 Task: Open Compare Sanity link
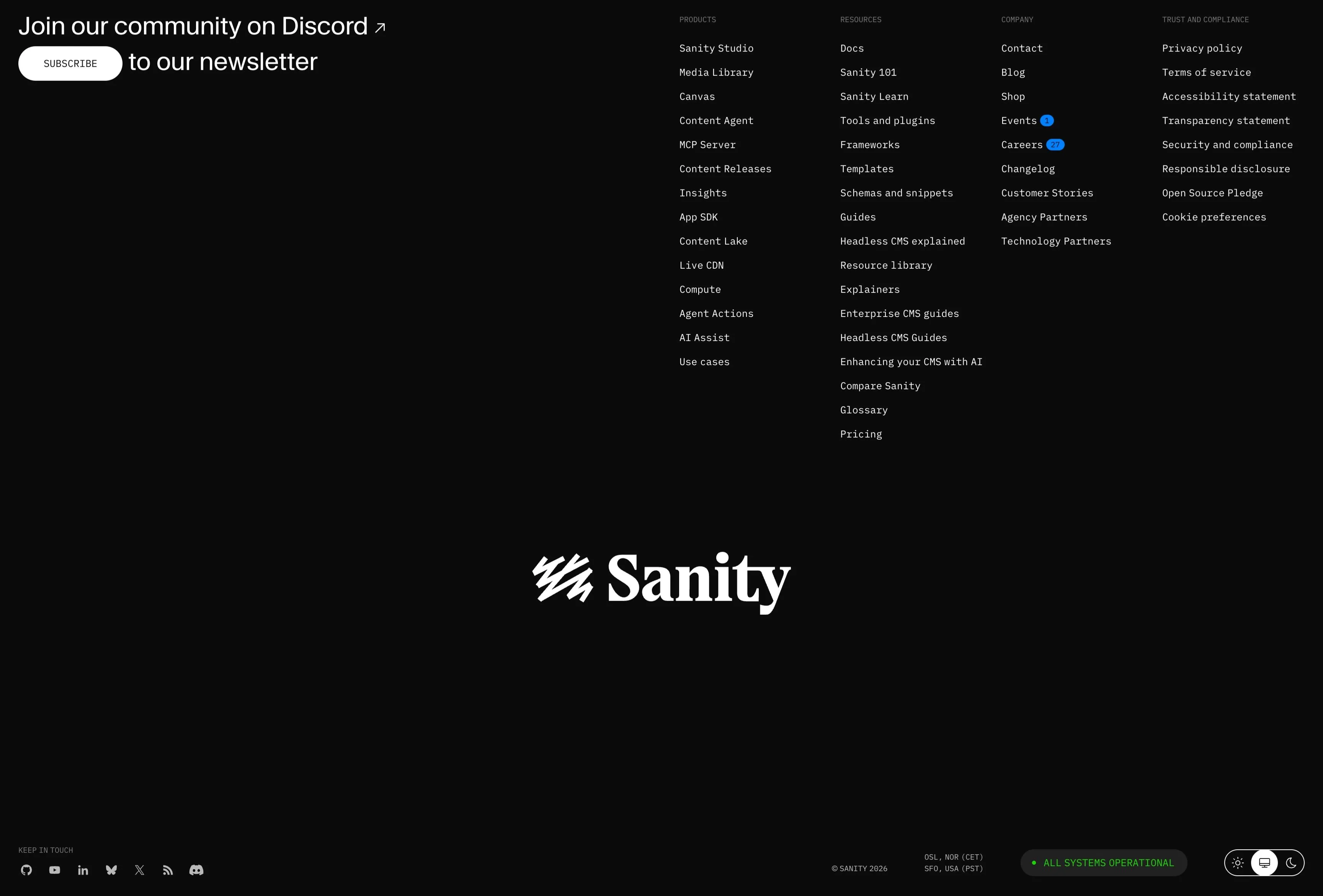click(x=880, y=386)
